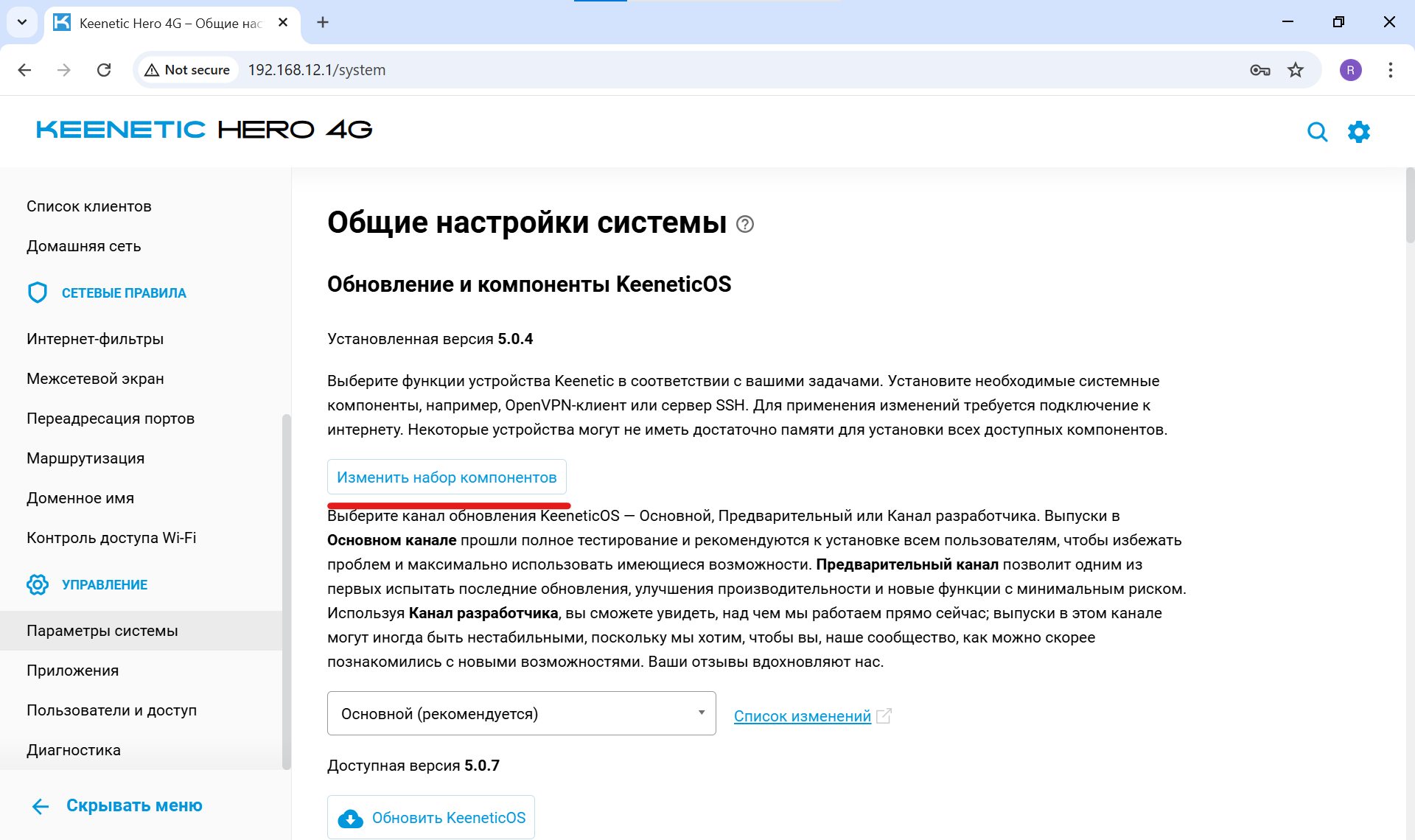Open the Chrome profile avatar
The image size is (1415, 840).
1351,70
